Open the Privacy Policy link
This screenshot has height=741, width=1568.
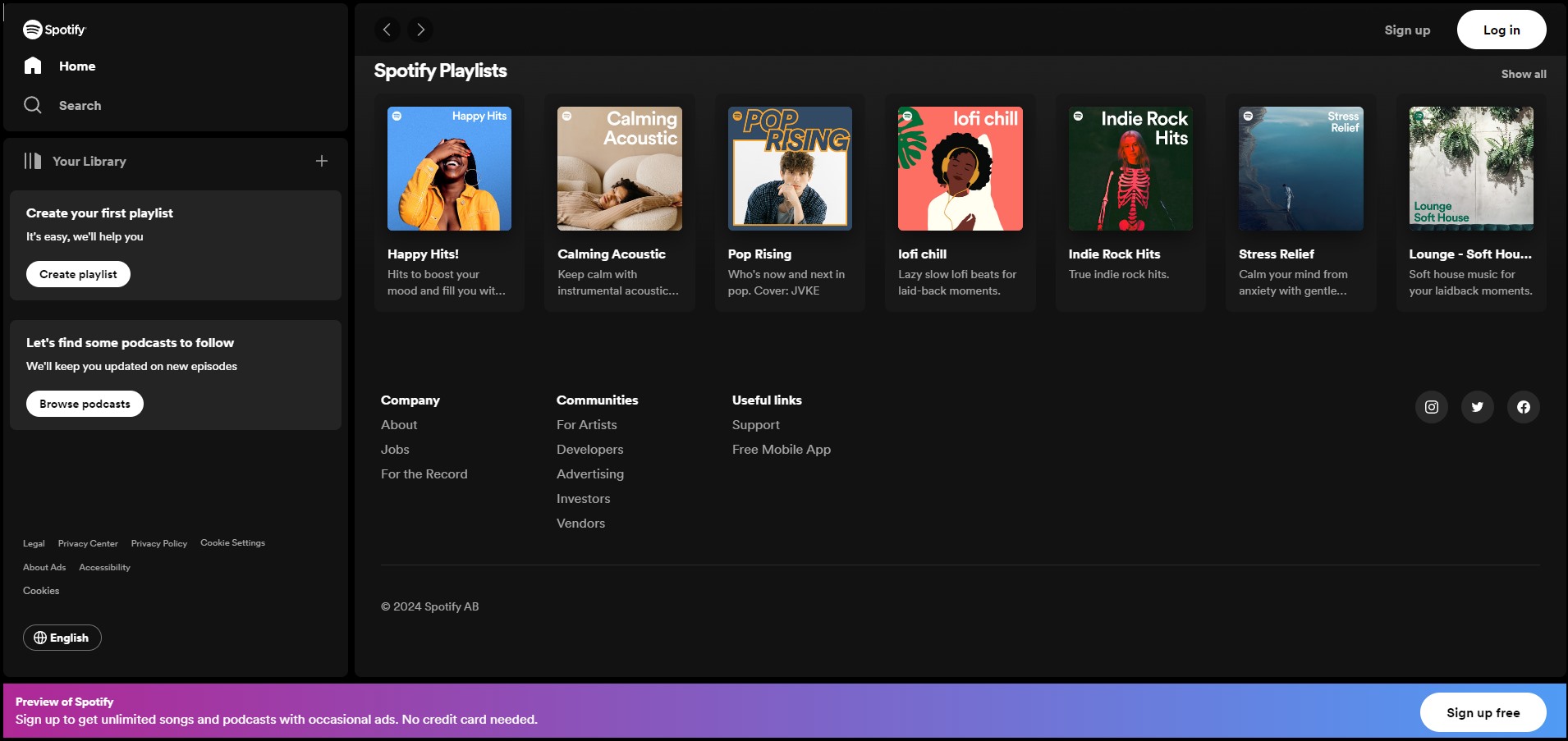click(x=159, y=543)
